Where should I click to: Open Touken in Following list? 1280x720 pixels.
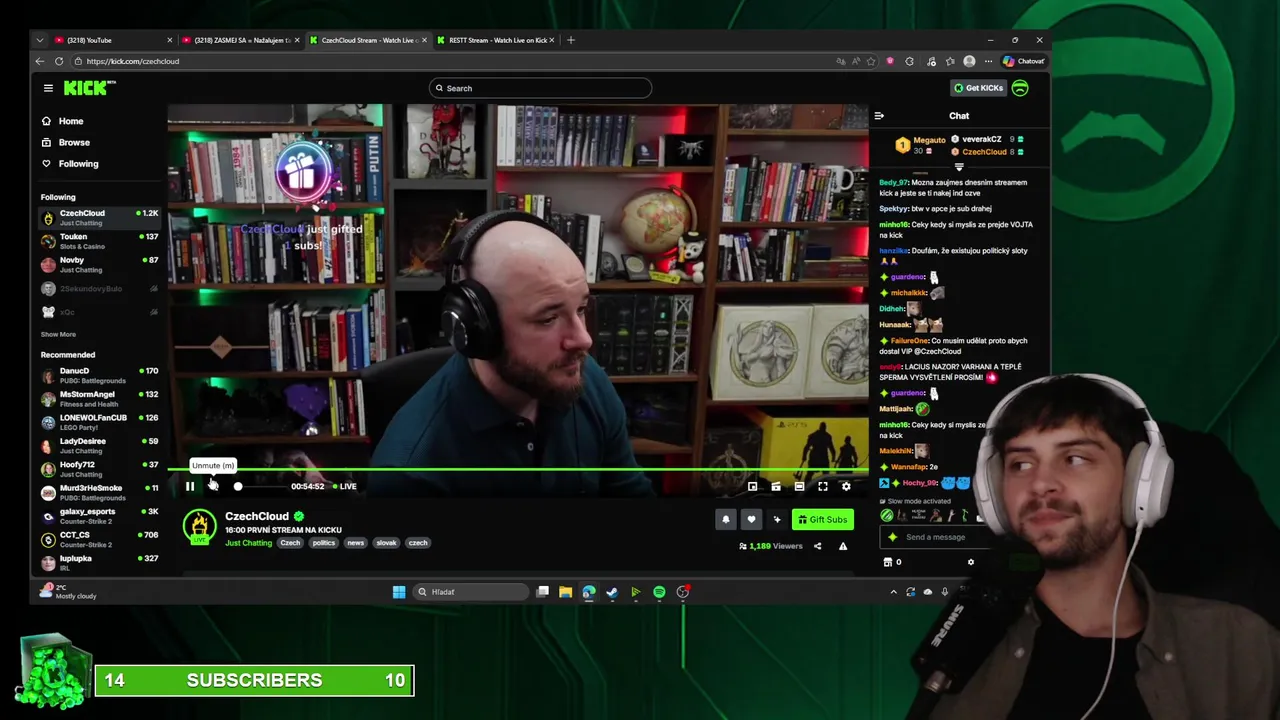pos(100,241)
